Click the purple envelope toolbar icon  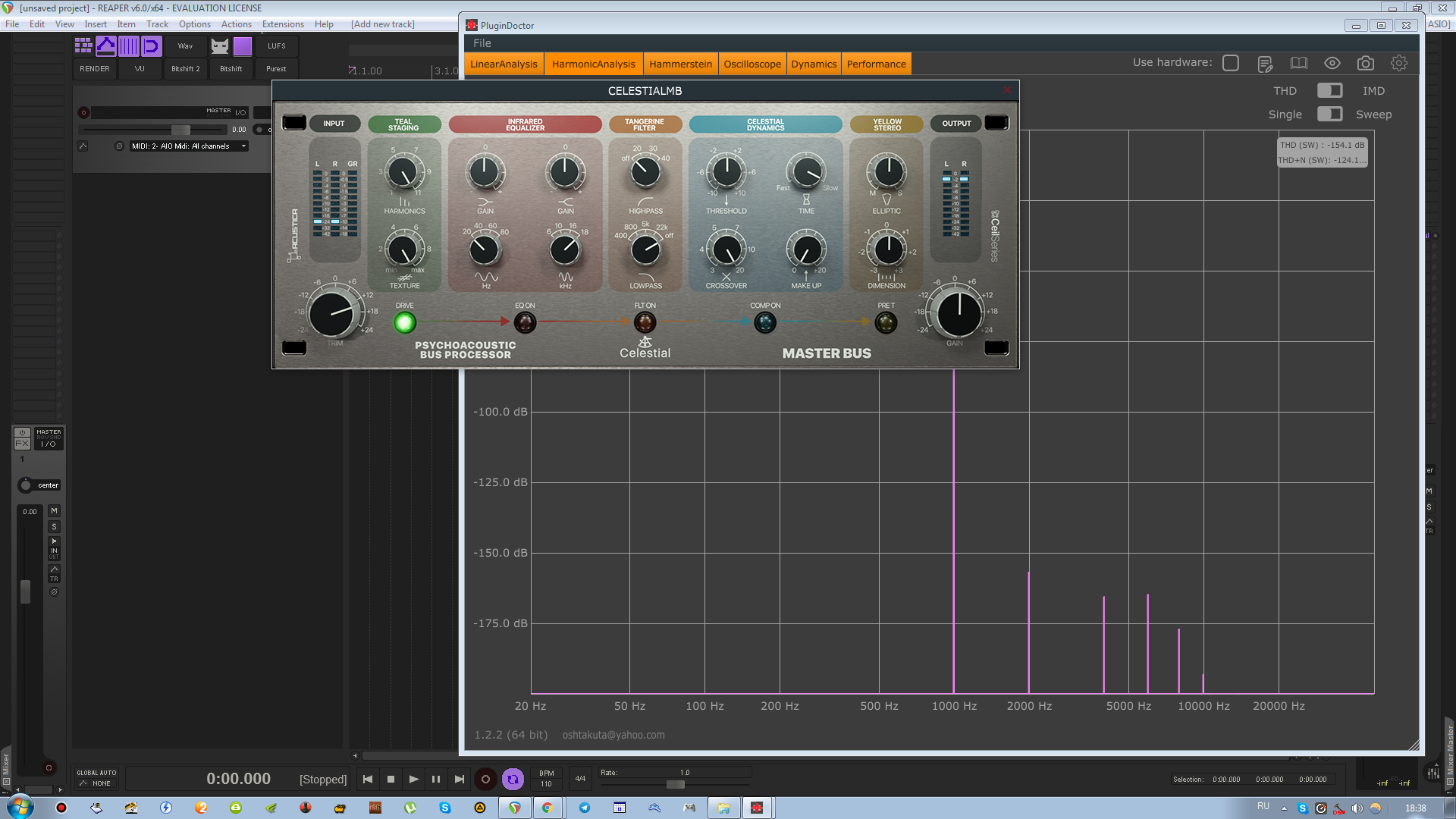(x=106, y=46)
